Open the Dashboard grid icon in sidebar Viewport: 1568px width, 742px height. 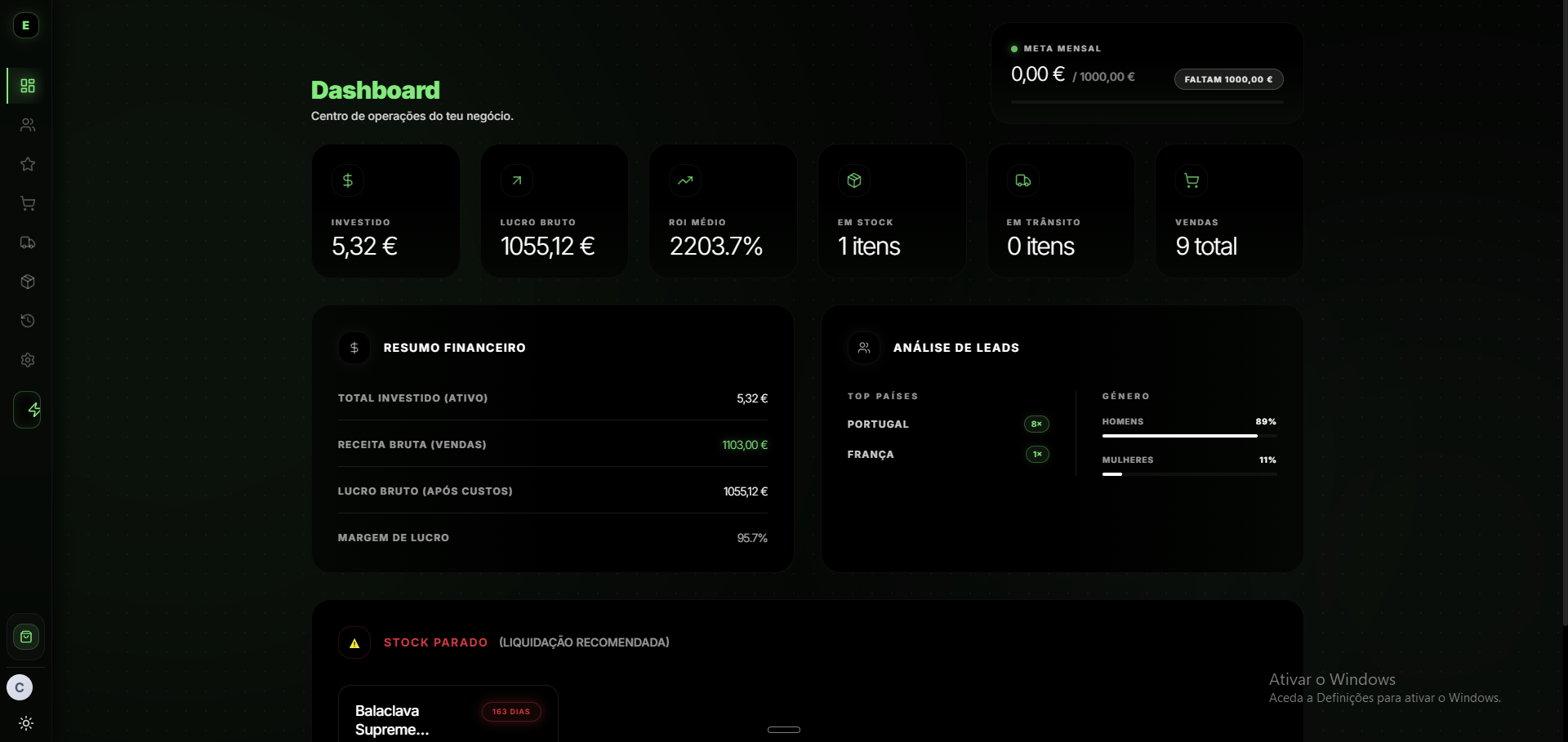[x=27, y=86]
